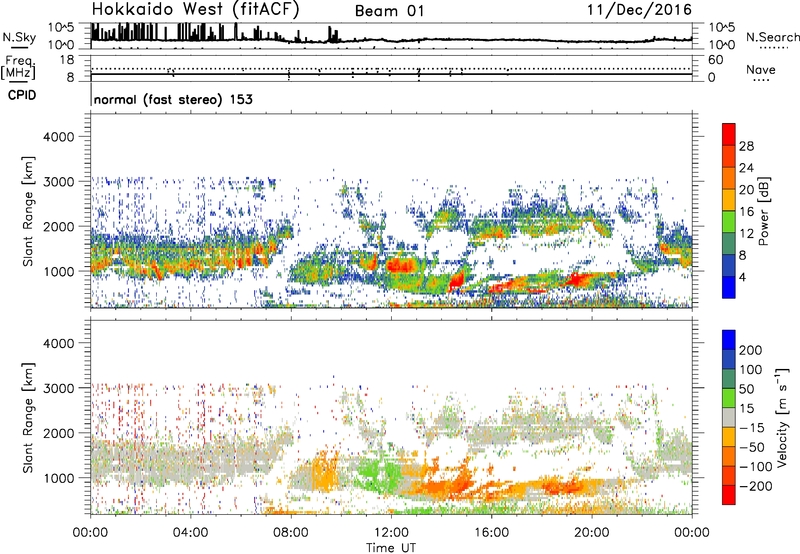Image resolution: width=800 pixels, height=554 pixels.
Task: Click the velocity panel 'Slant Range [km]' label
Action: coord(28,418)
